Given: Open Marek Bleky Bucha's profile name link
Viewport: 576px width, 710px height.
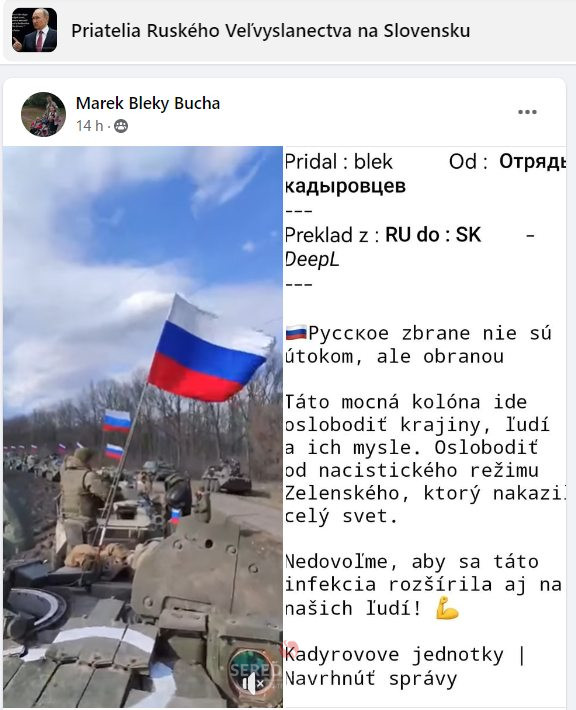Looking at the screenshot, I should coord(148,103).
